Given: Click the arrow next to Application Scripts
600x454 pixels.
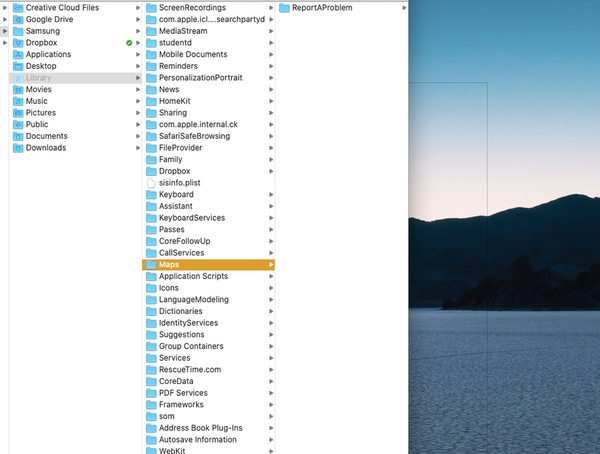Looking at the screenshot, I should (x=271, y=277).
